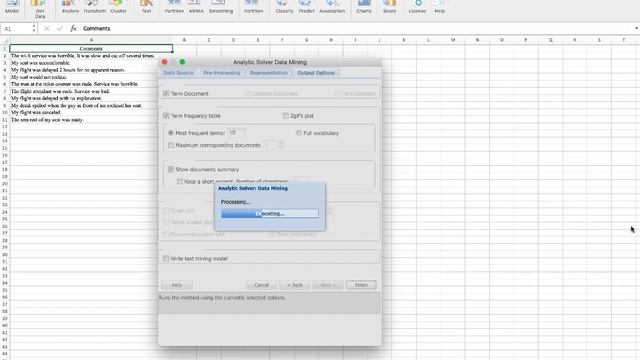Enable Maximum corresponding documents checkbox
This screenshot has width=640, height=360.
[171, 145]
